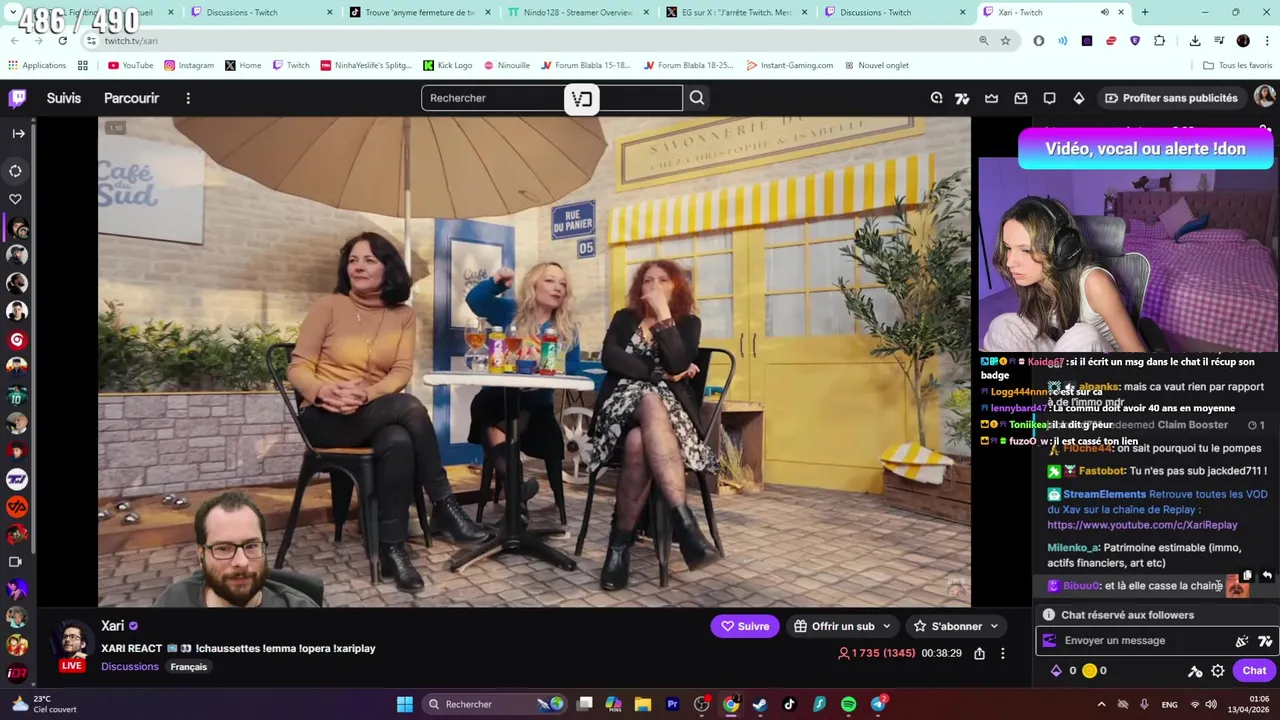Open Forum Blabla 18-25 bookmark
1280x720 pixels.
click(688, 65)
